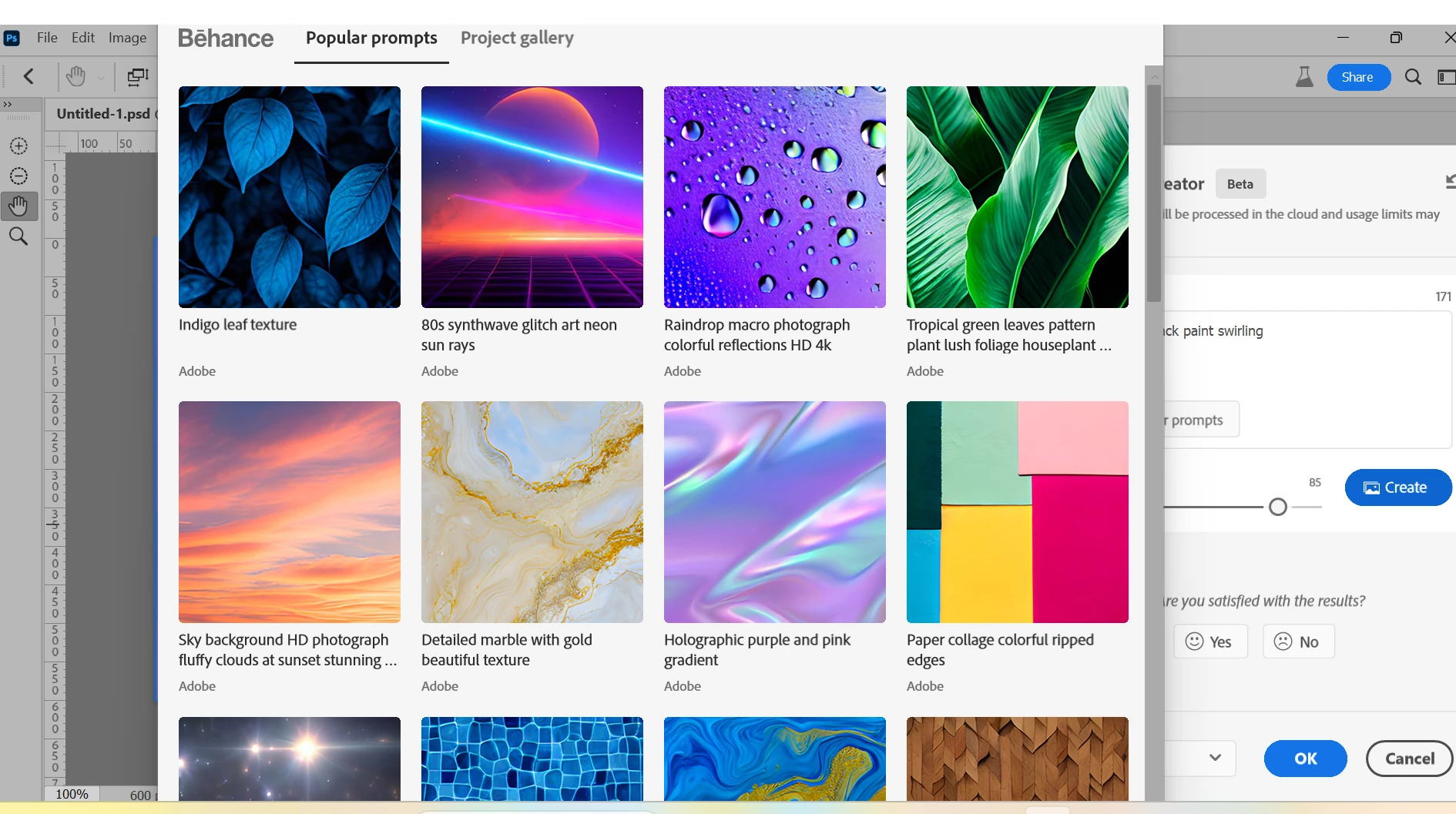1456x814 pixels.
Task: Click the blue Share button
Action: coord(1358,77)
